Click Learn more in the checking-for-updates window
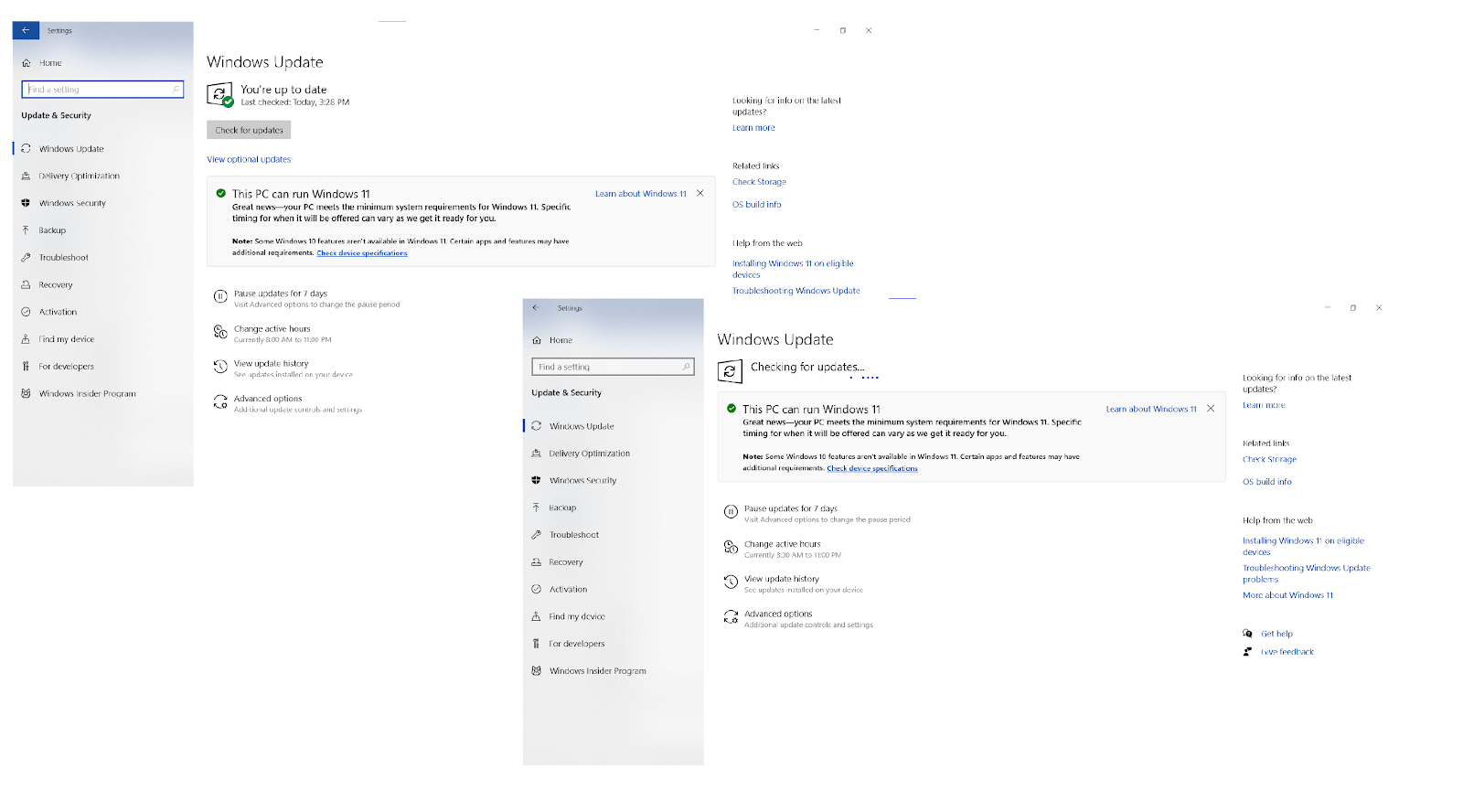1463x812 pixels. pos(1264,405)
